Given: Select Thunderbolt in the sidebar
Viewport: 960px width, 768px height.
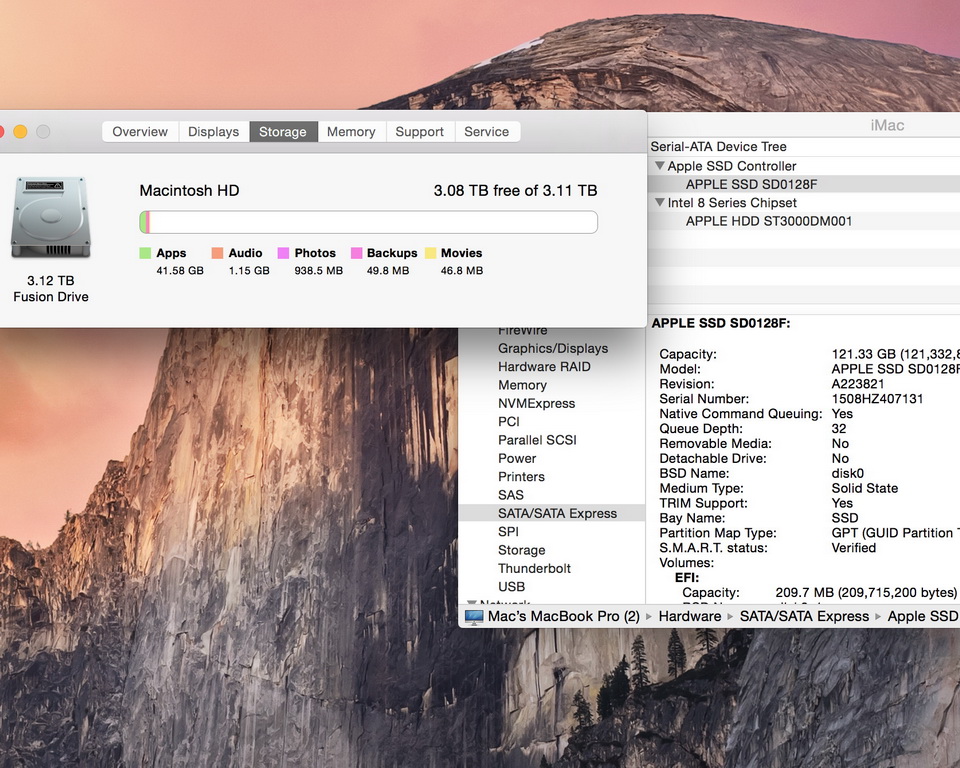Looking at the screenshot, I should click(534, 569).
